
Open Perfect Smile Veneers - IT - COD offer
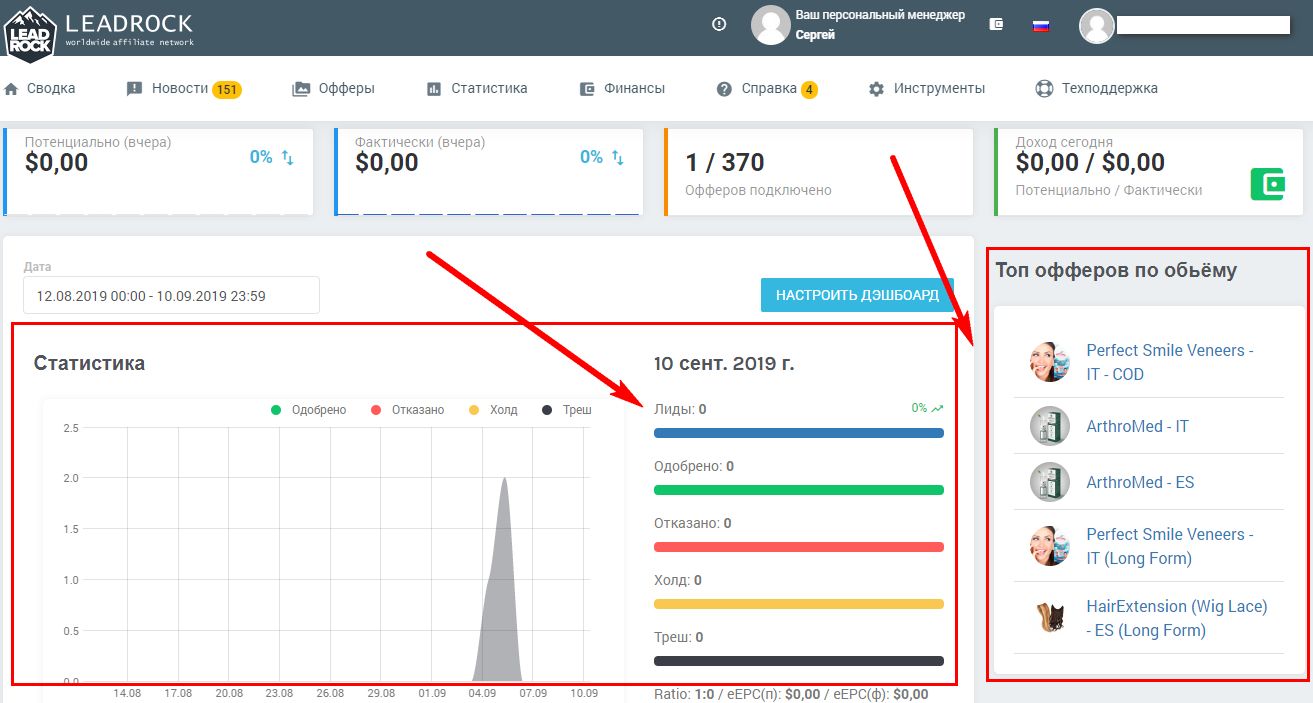1170,362
